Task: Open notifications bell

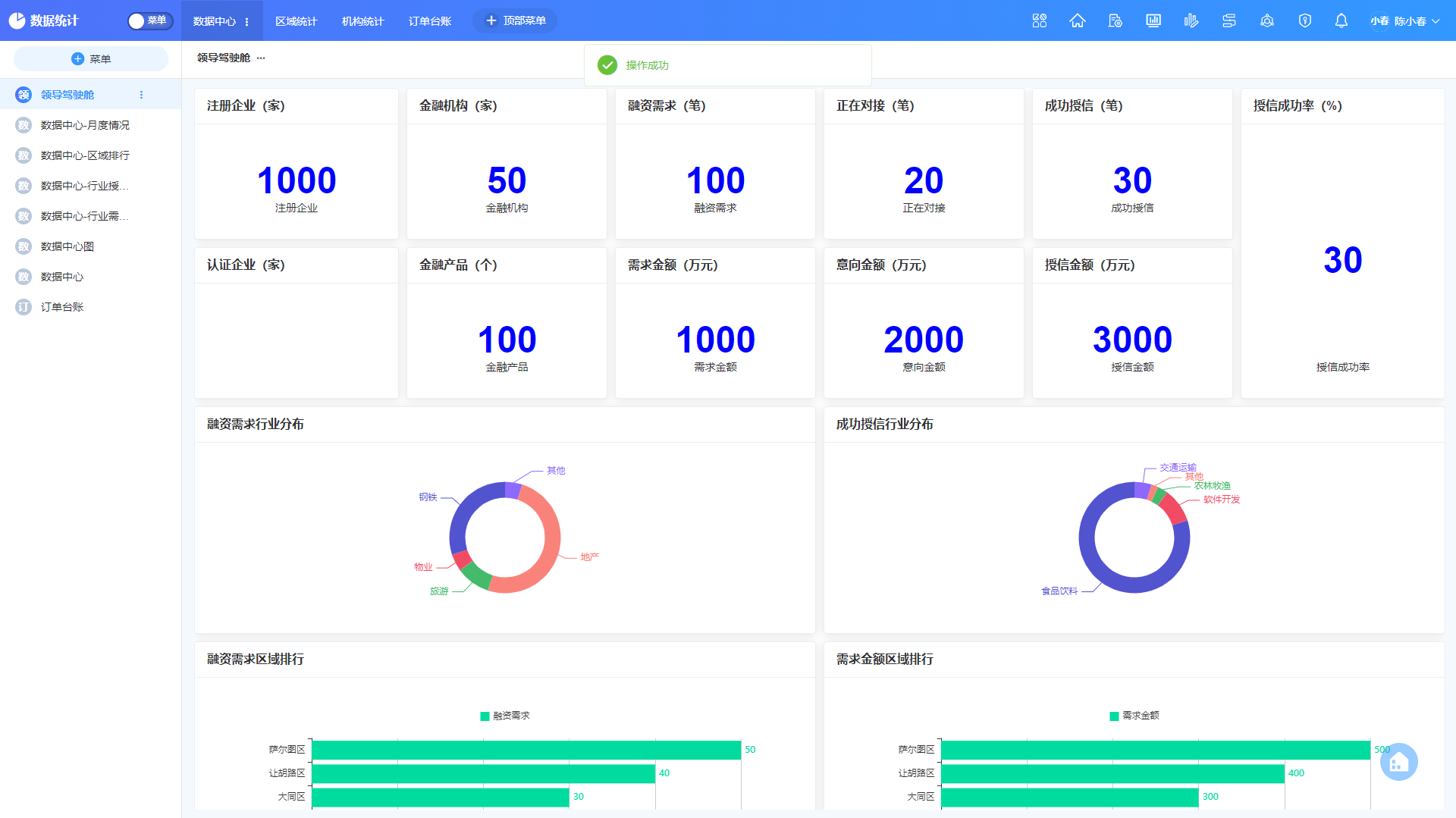Action: tap(1341, 20)
